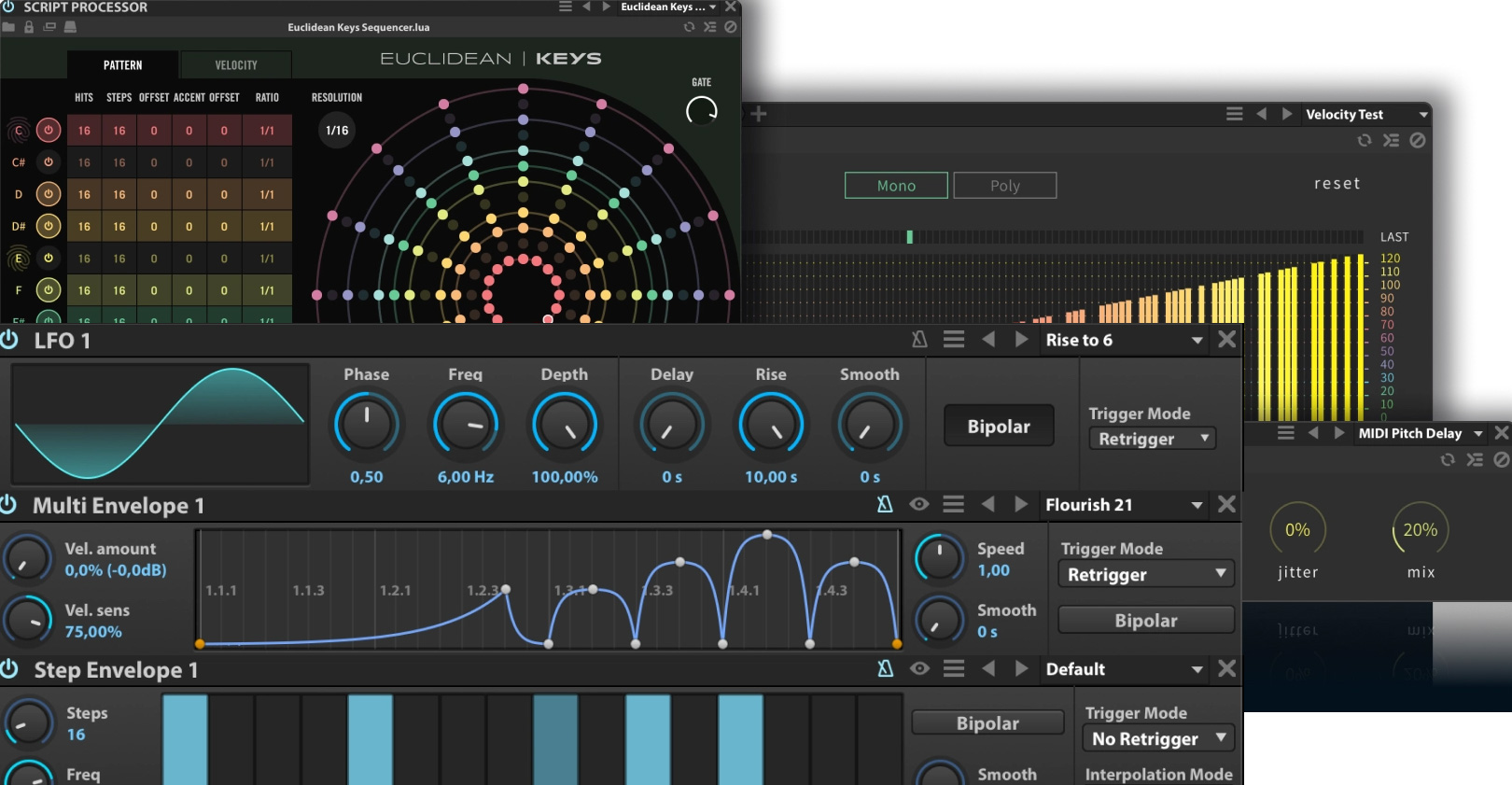Image resolution: width=1512 pixels, height=785 pixels.
Task: Toggle power for the C note row
Action: (49, 131)
